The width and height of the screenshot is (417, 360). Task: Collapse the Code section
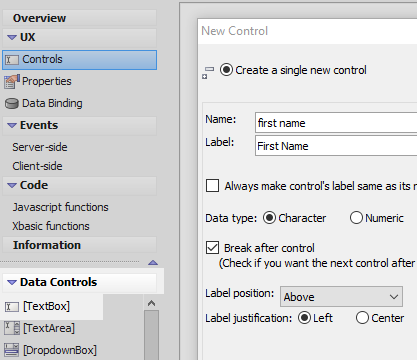(x=12, y=185)
